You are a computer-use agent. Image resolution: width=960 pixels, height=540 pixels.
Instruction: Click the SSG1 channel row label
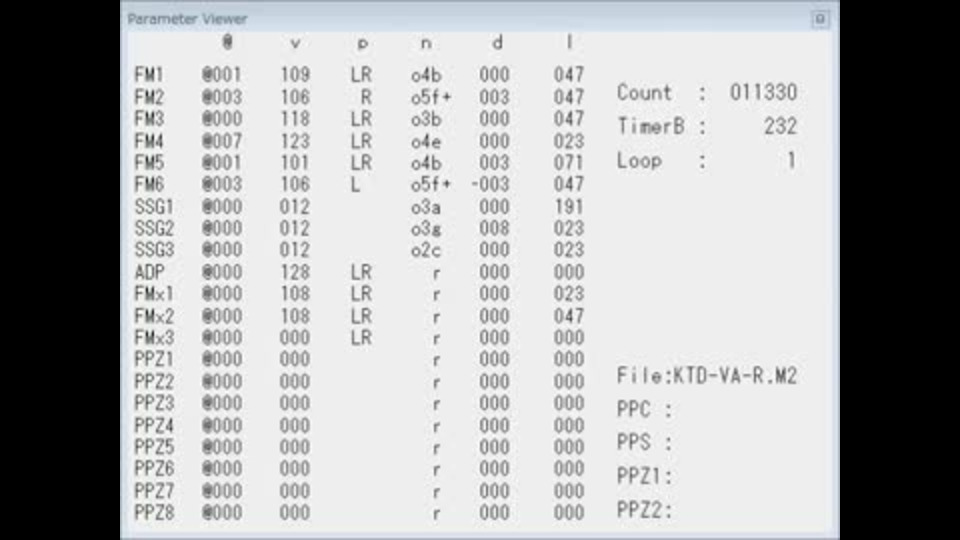(x=154, y=206)
